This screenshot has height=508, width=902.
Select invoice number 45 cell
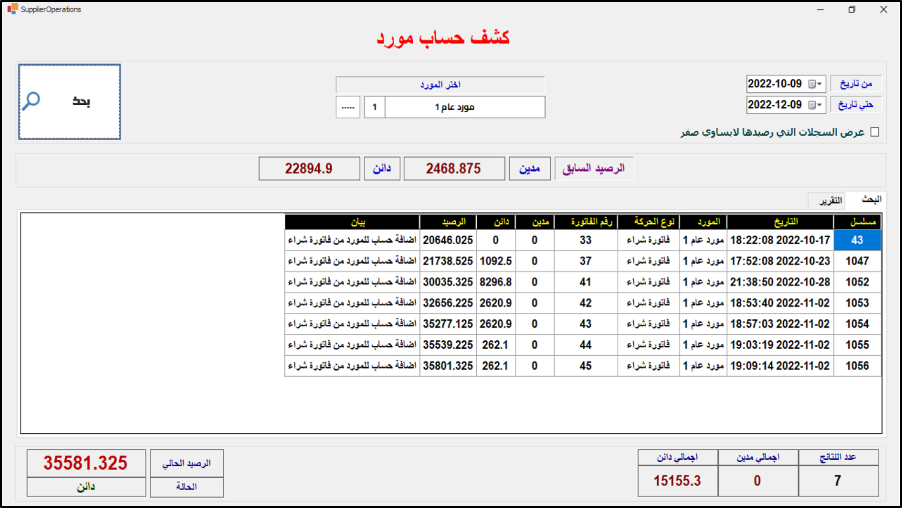point(585,366)
